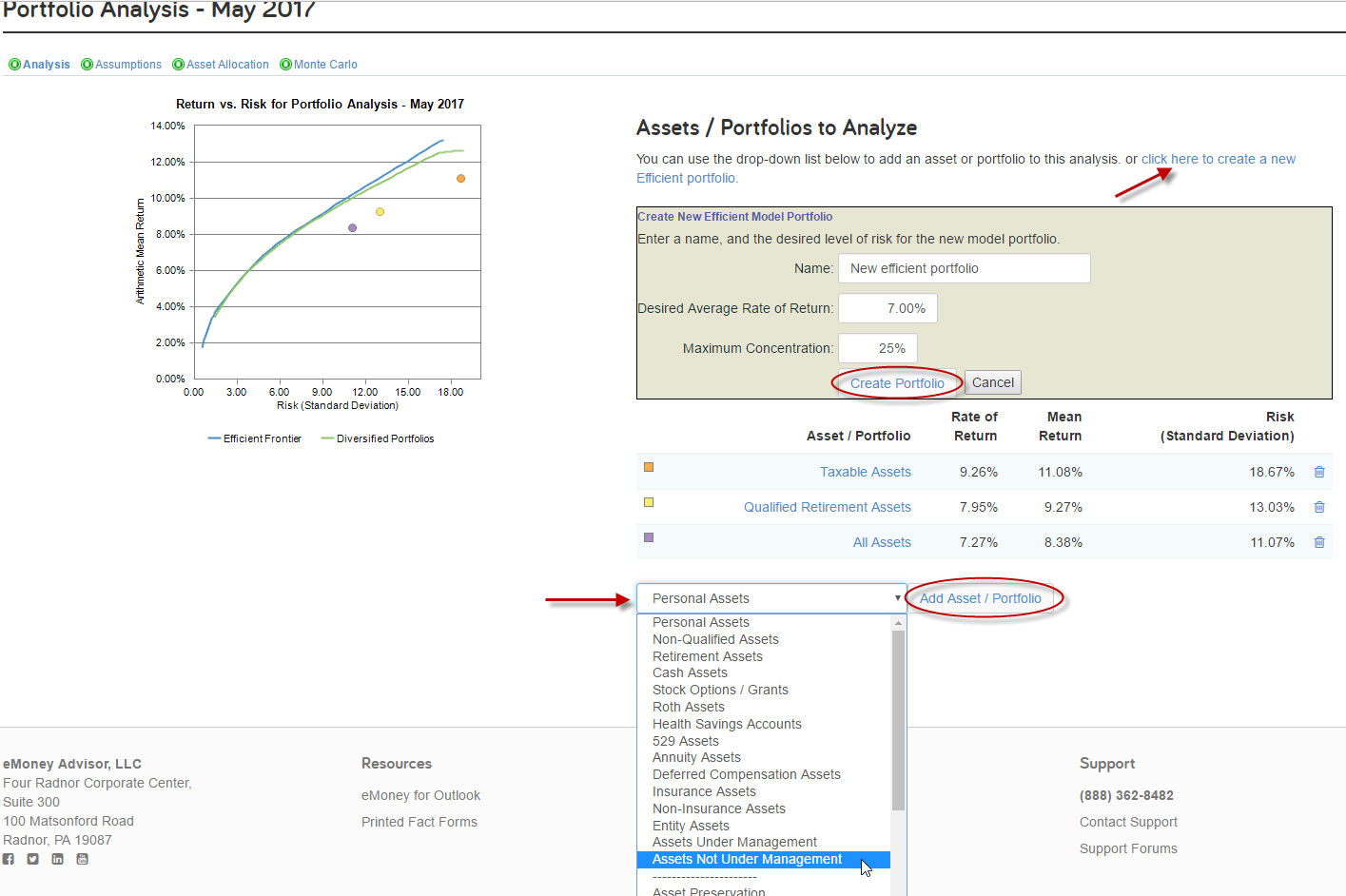Select the Monte Carlo radio option
The height and width of the screenshot is (896, 1346).
click(285, 65)
